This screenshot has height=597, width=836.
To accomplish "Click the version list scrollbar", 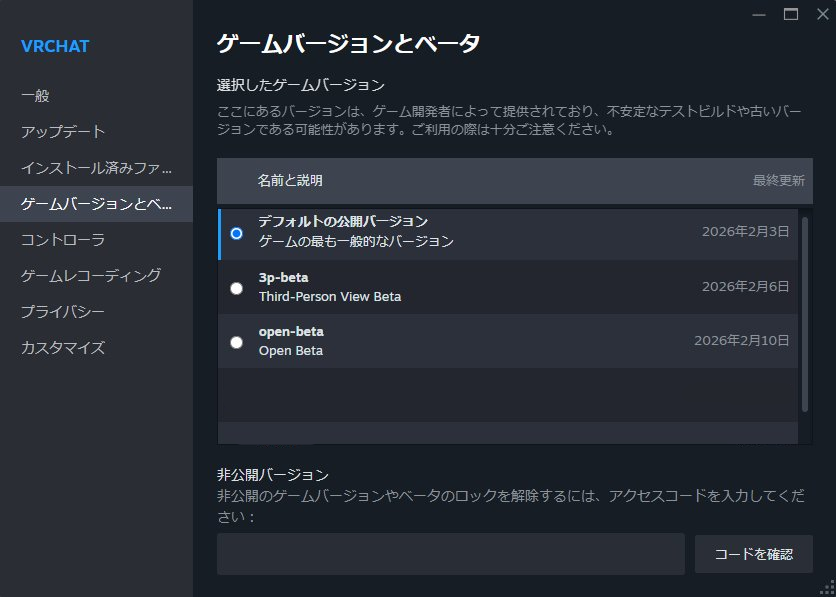I will 805,310.
